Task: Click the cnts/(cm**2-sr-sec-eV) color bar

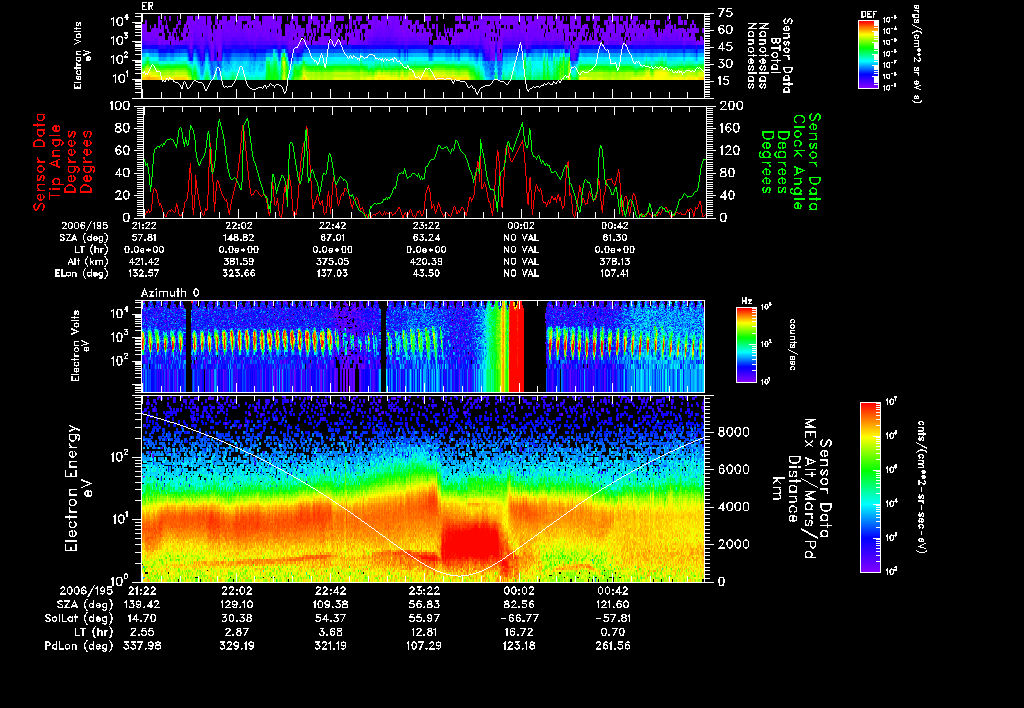Action: click(870, 487)
